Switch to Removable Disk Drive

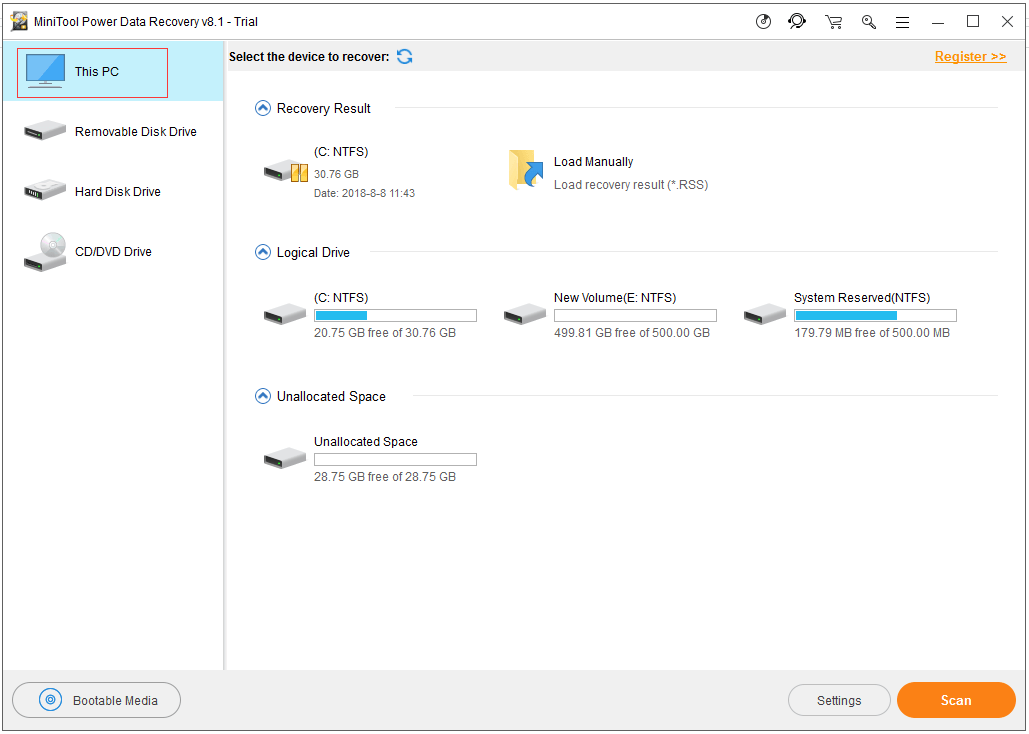point(112,131)
